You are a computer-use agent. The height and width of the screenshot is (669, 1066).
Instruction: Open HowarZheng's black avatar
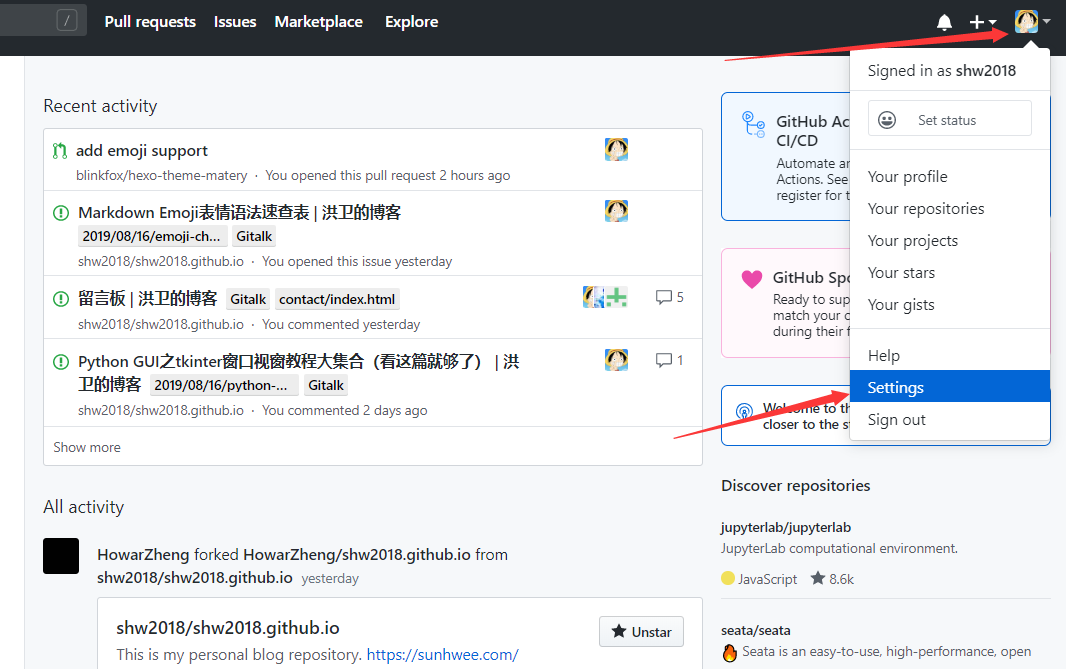[x=61, y=555]
